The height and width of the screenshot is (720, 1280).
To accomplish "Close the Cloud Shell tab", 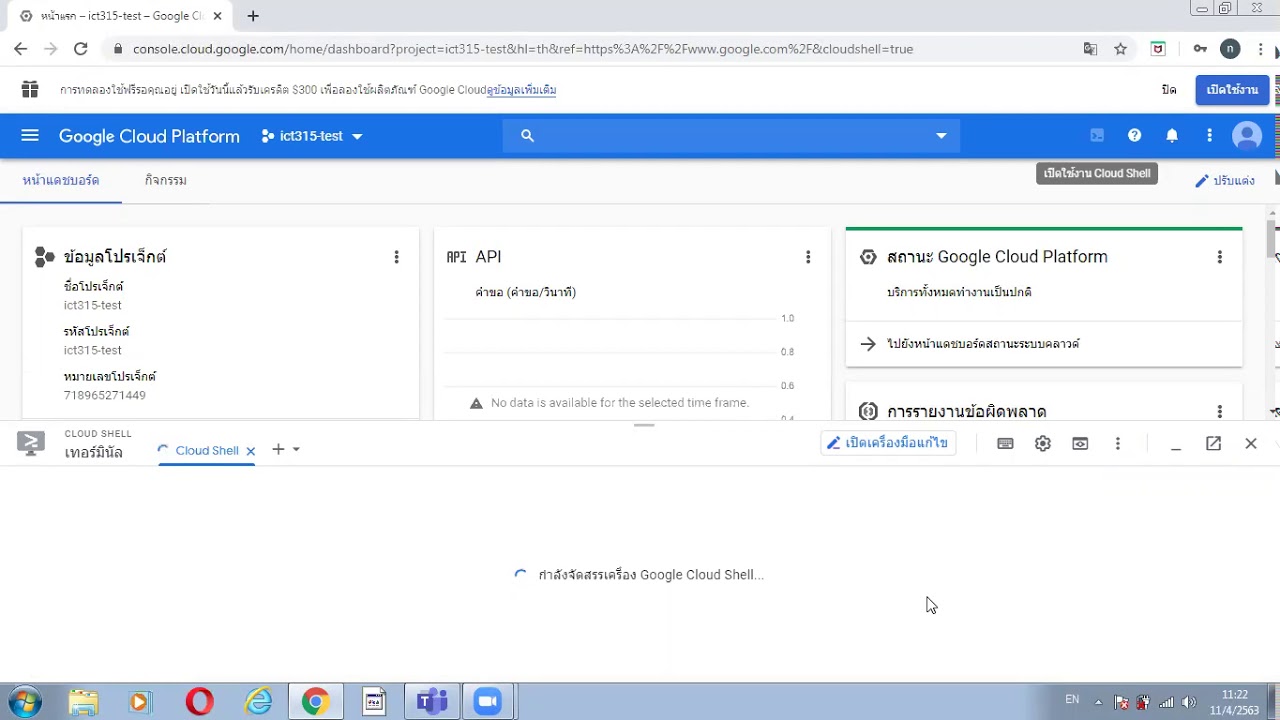I will (x=251, y=451).
